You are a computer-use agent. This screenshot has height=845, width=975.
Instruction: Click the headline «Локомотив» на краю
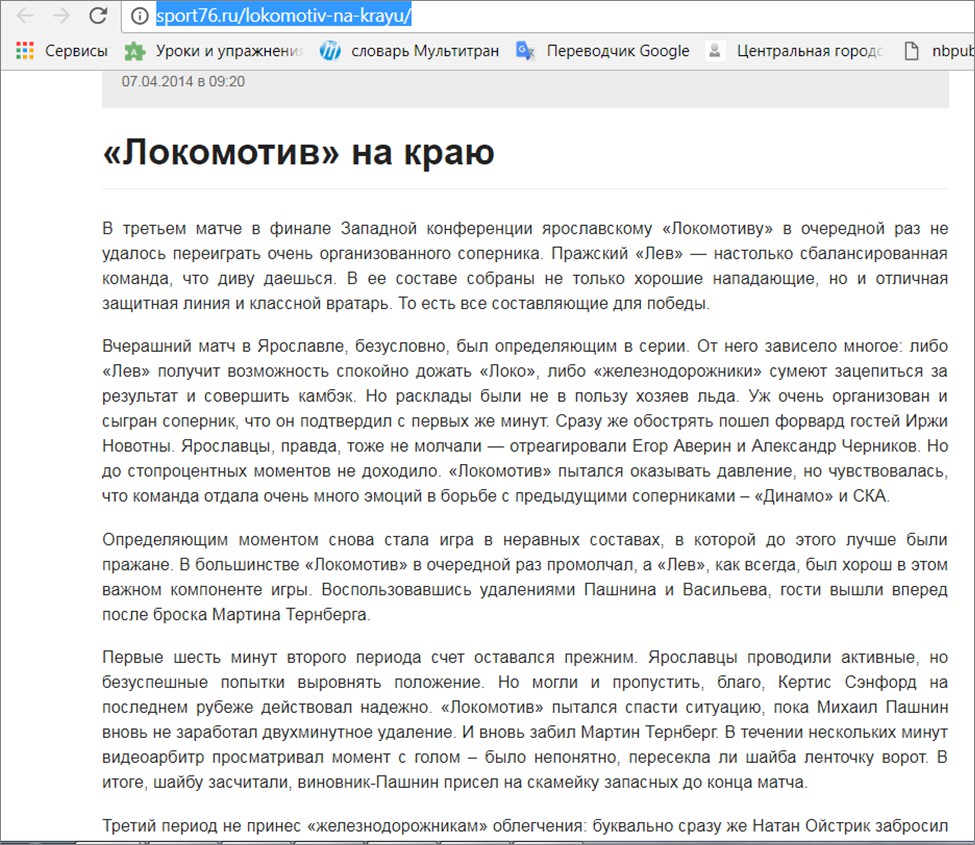[298, 152]
